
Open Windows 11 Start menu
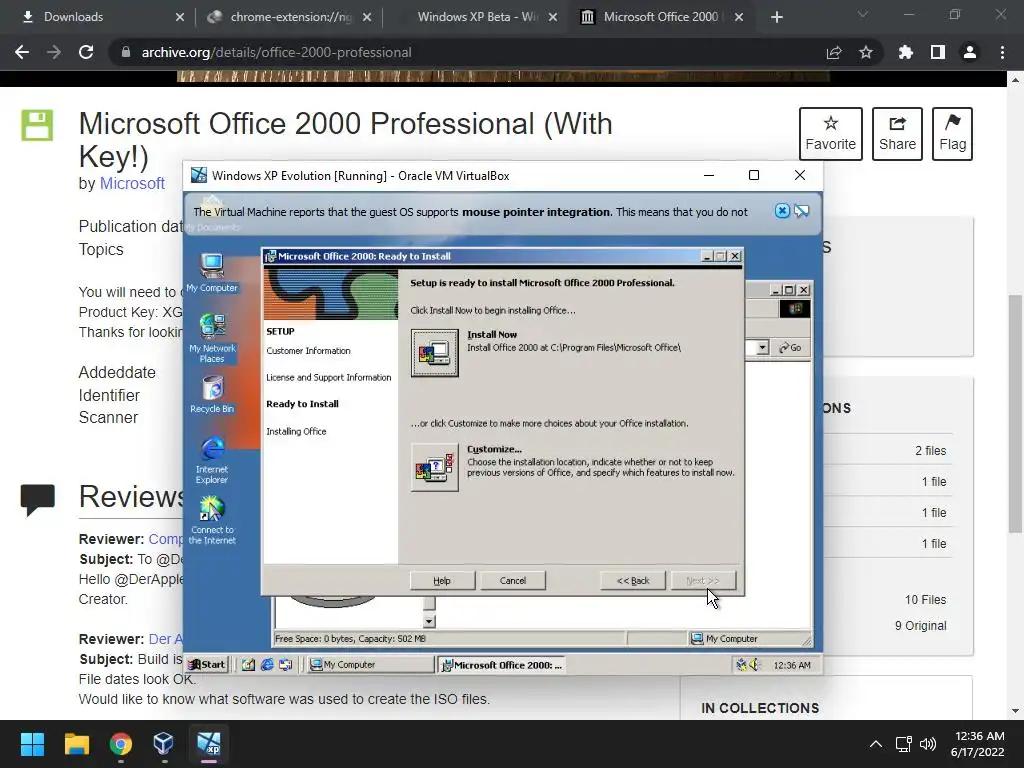(32, 744)
